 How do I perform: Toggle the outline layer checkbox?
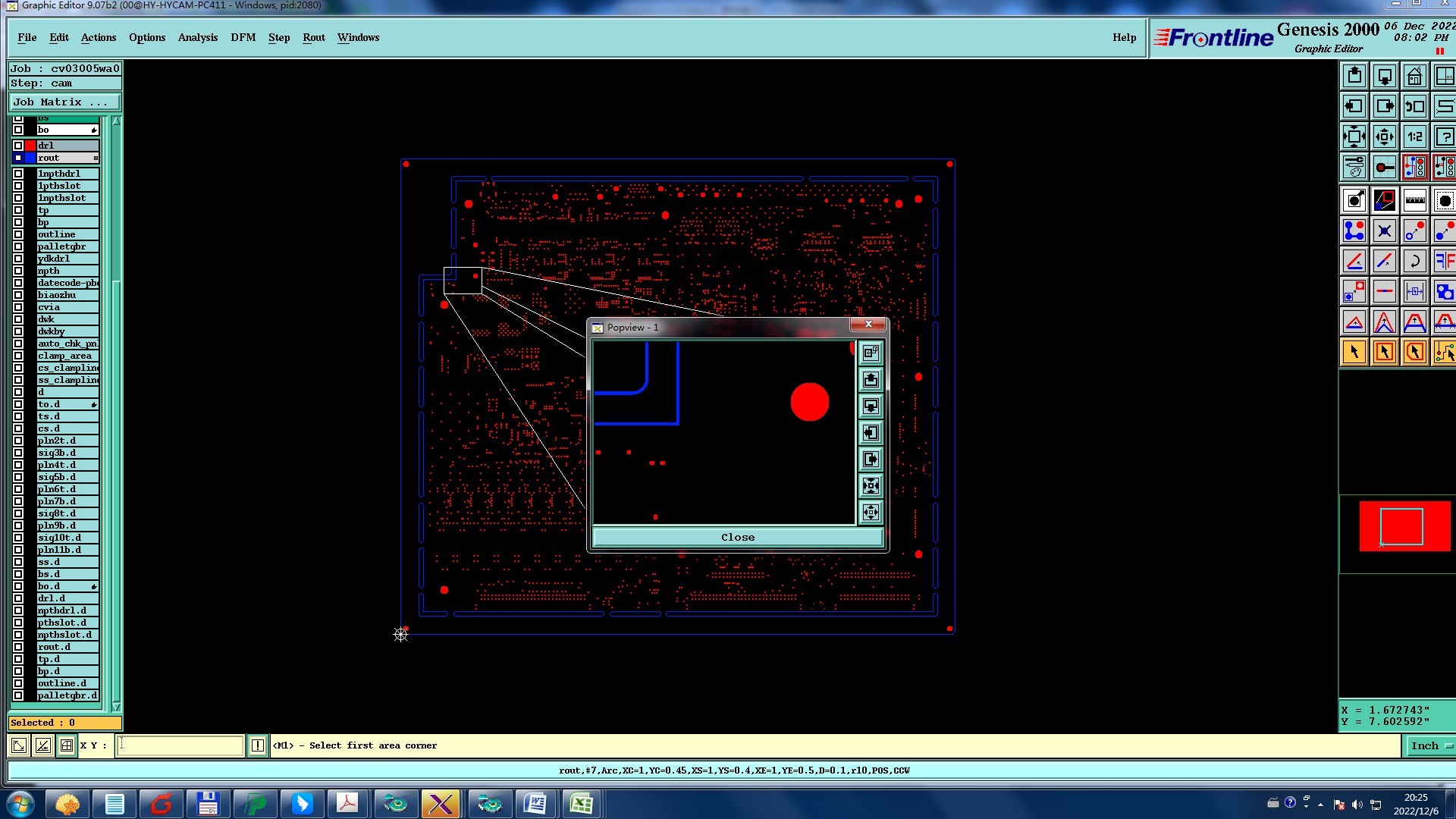[x=18, y=234]
